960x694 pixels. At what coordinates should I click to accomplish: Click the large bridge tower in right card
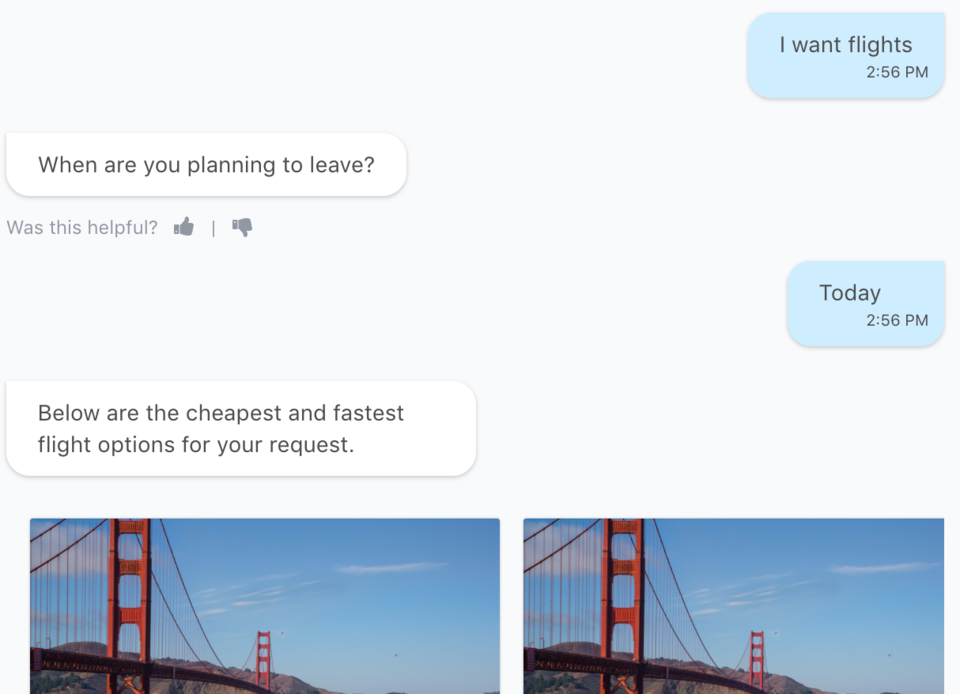coord(623,606)
